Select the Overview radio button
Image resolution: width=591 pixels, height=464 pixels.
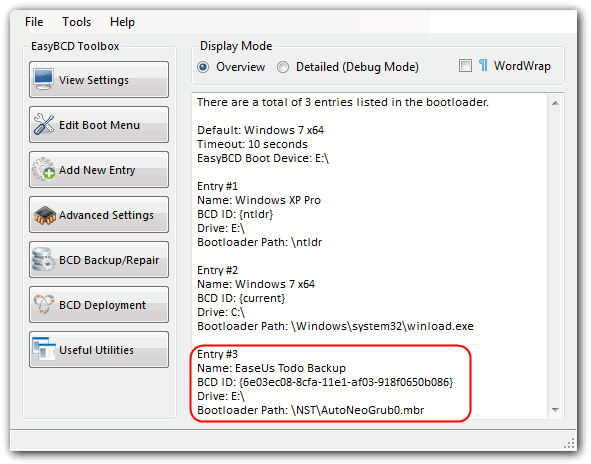[x=203, y=67]
